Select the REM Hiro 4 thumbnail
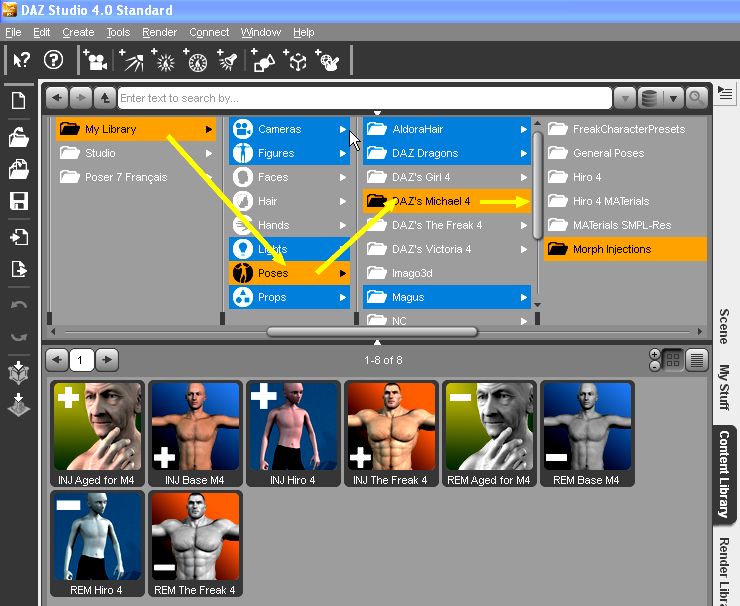The width and height of the screenshot is (740, 606). (x=98, y=544)
